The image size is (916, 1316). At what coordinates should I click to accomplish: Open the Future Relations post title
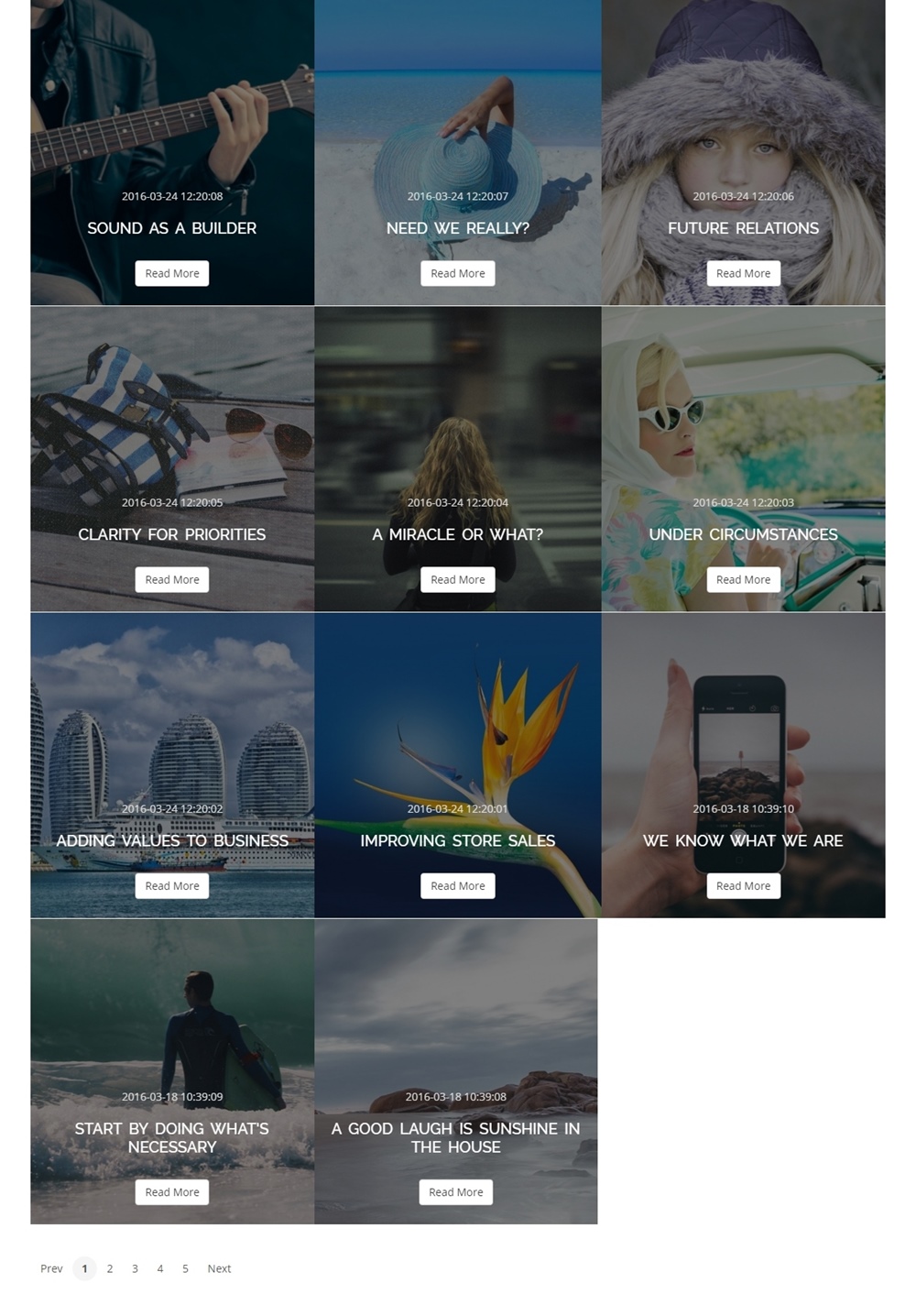coord(744,228)
